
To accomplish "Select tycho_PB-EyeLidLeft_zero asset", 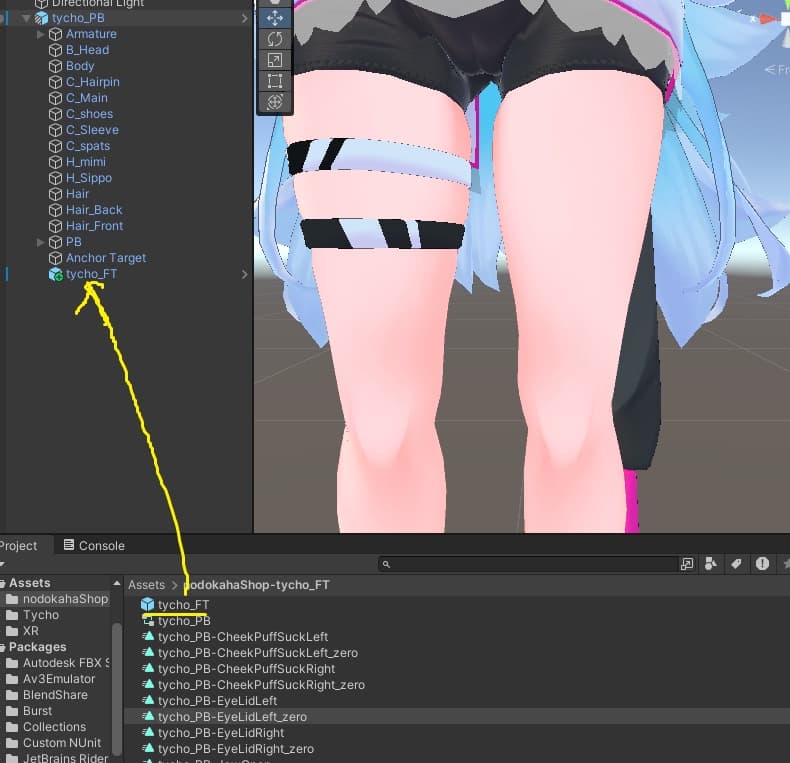I will coord(232,717).
